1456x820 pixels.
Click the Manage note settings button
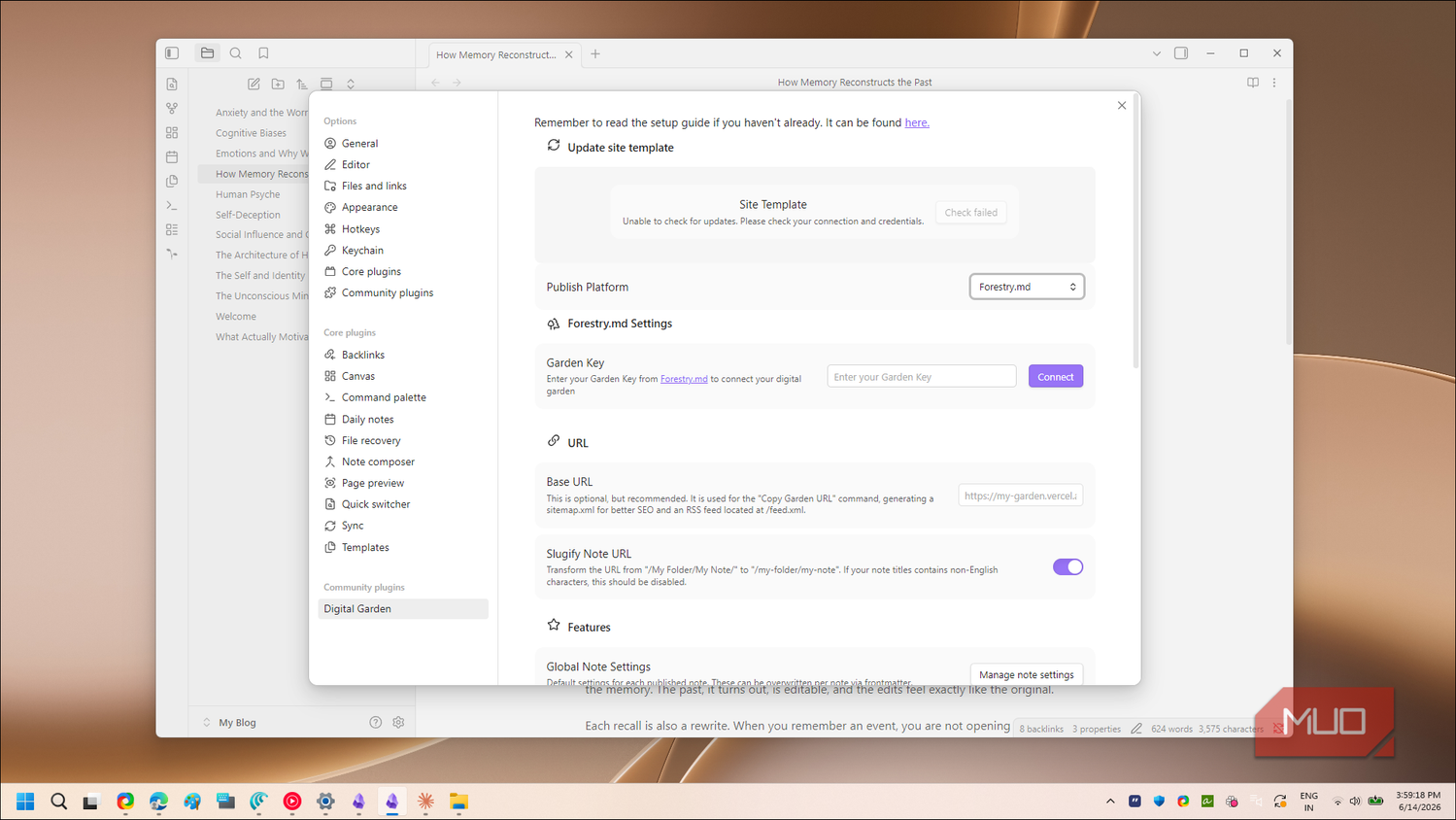[1027, 674]
